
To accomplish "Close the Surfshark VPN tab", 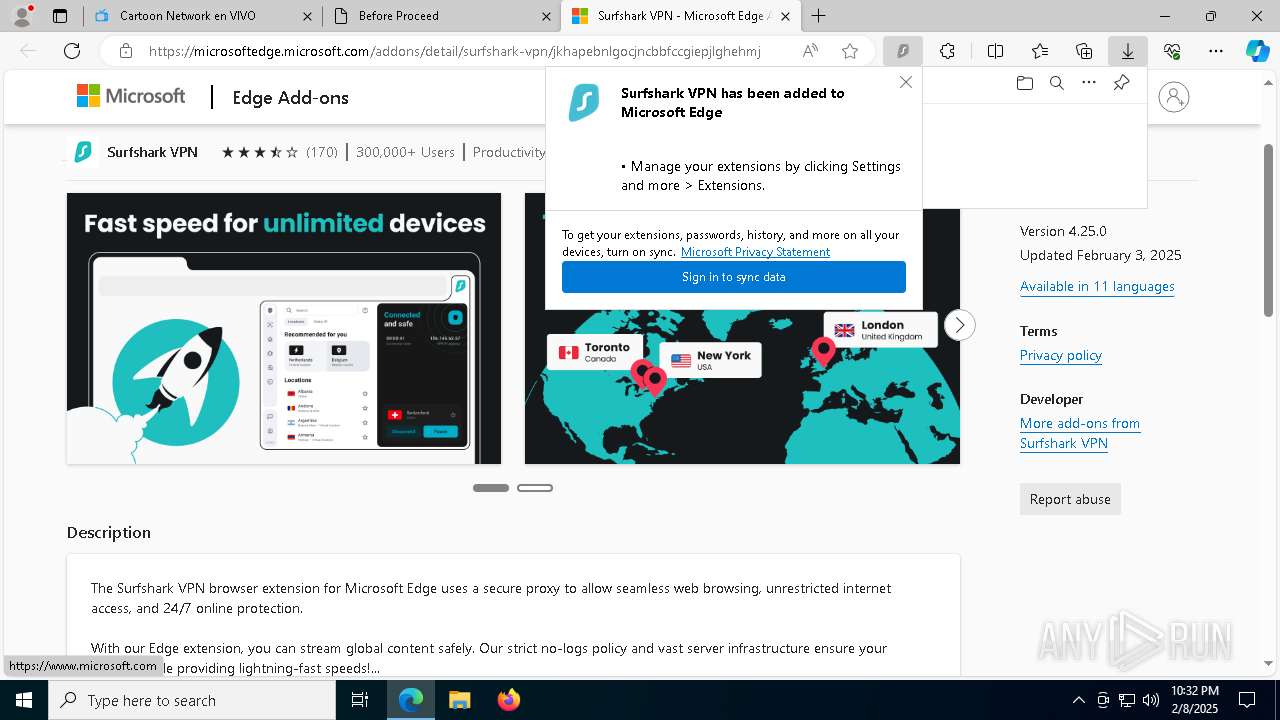I will pyautogui.click(x=785, y=16).
